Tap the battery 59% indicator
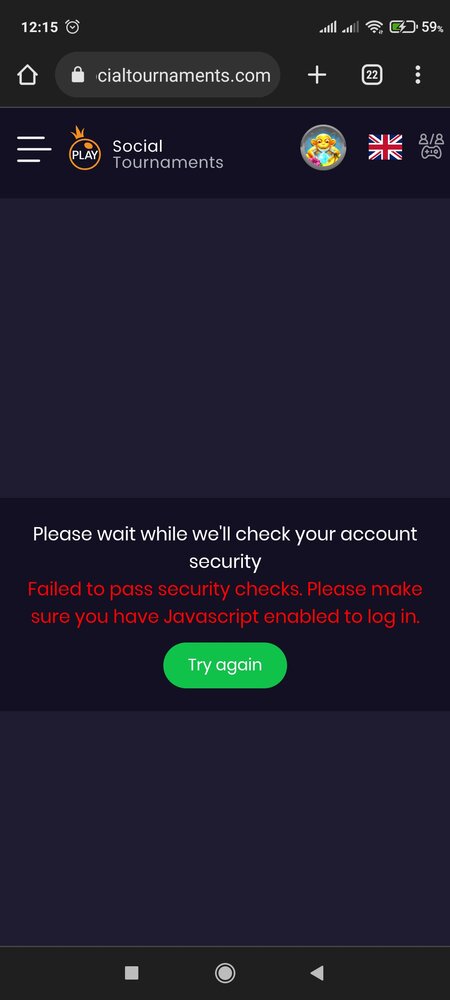Viewport: 450px width, 1000px height. pos(416,27)
